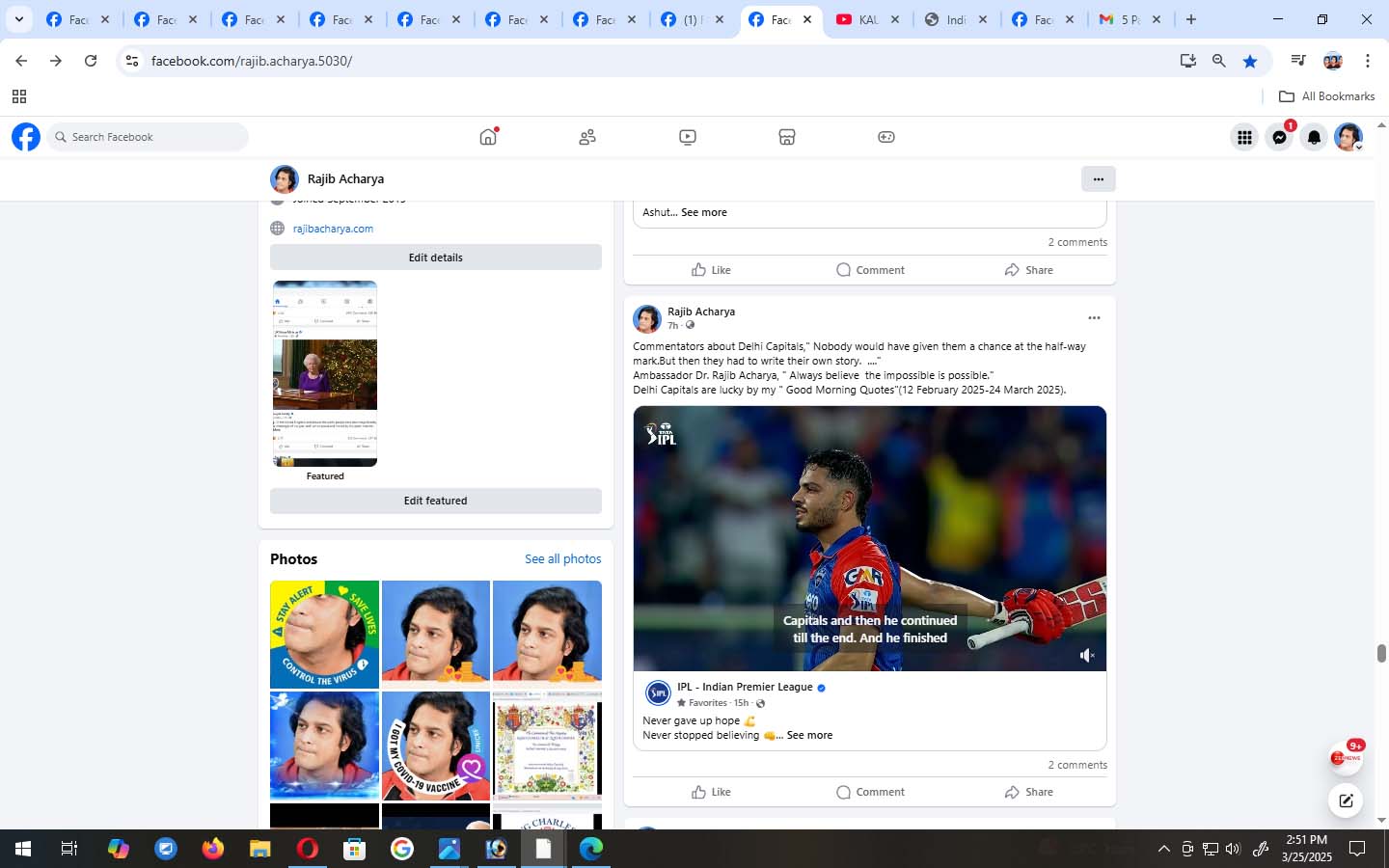Switch to the Indi tab
Image resolution: width=1389 pixels, height=868 pixels.
pyautogui.click(x=955, y=19)
